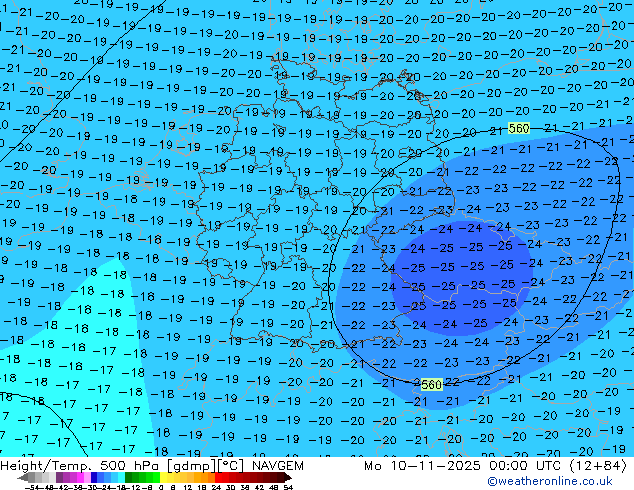The image size is (634, 490).
Task: Click the '[°C]' unit label
Action: coord(228,466)
